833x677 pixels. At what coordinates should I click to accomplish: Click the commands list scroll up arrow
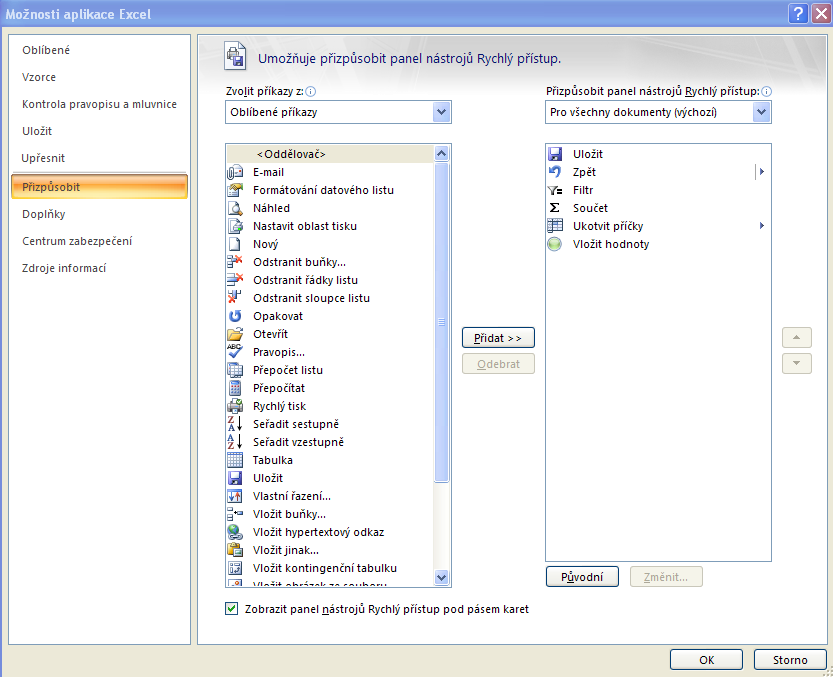[x=441, y=154]
